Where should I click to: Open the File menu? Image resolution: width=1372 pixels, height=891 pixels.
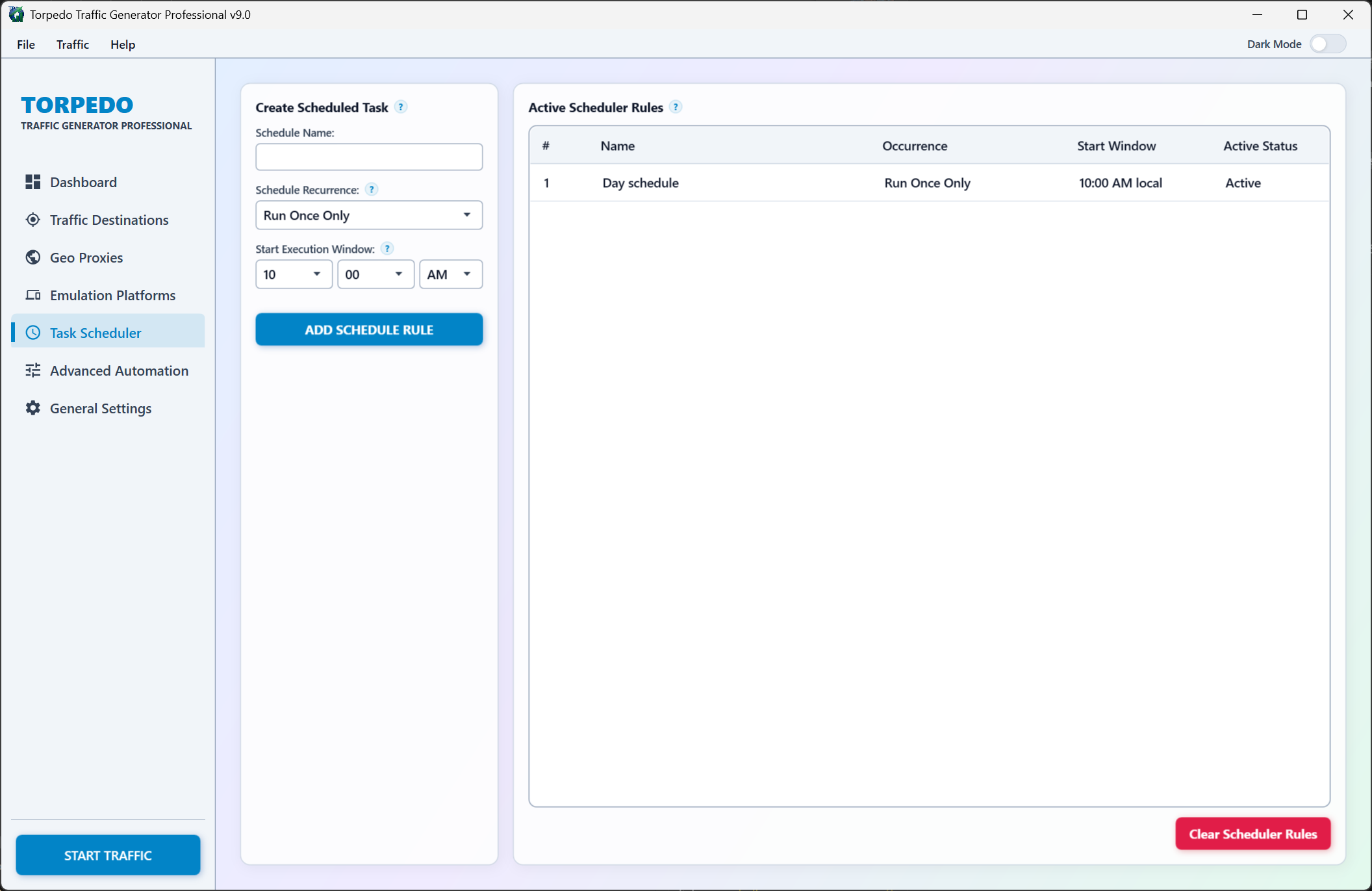26,44
